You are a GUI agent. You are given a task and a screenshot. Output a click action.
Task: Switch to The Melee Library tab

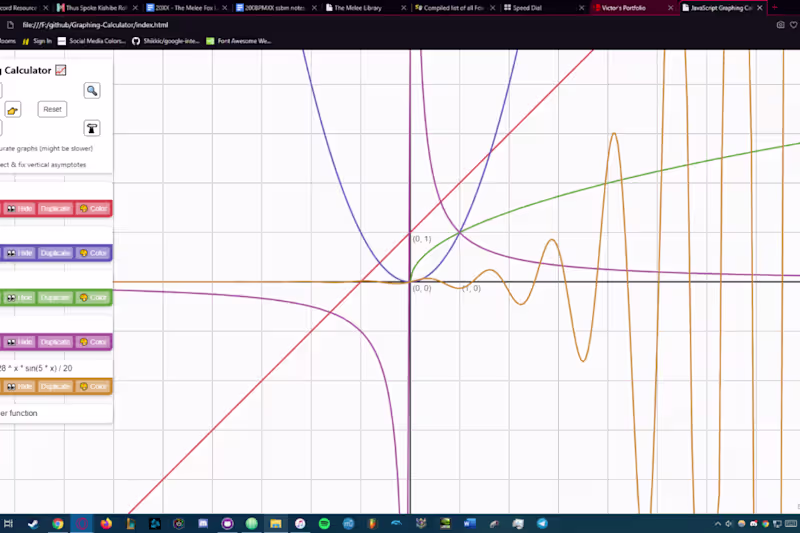point(358,8)
